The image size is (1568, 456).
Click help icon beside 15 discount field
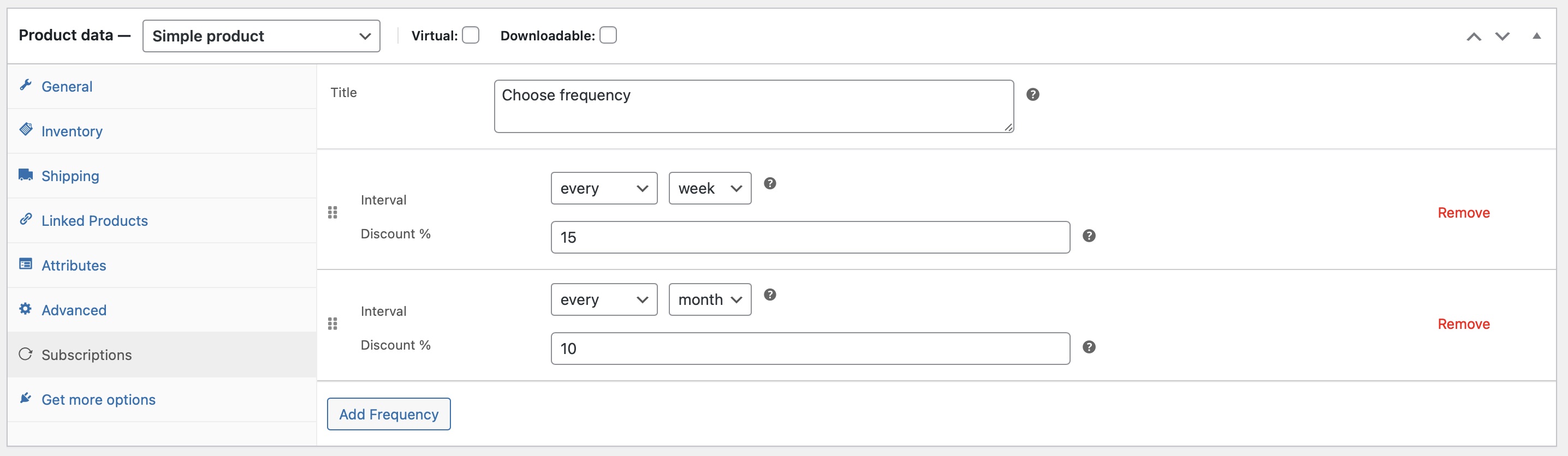[x=1089, y=236]
